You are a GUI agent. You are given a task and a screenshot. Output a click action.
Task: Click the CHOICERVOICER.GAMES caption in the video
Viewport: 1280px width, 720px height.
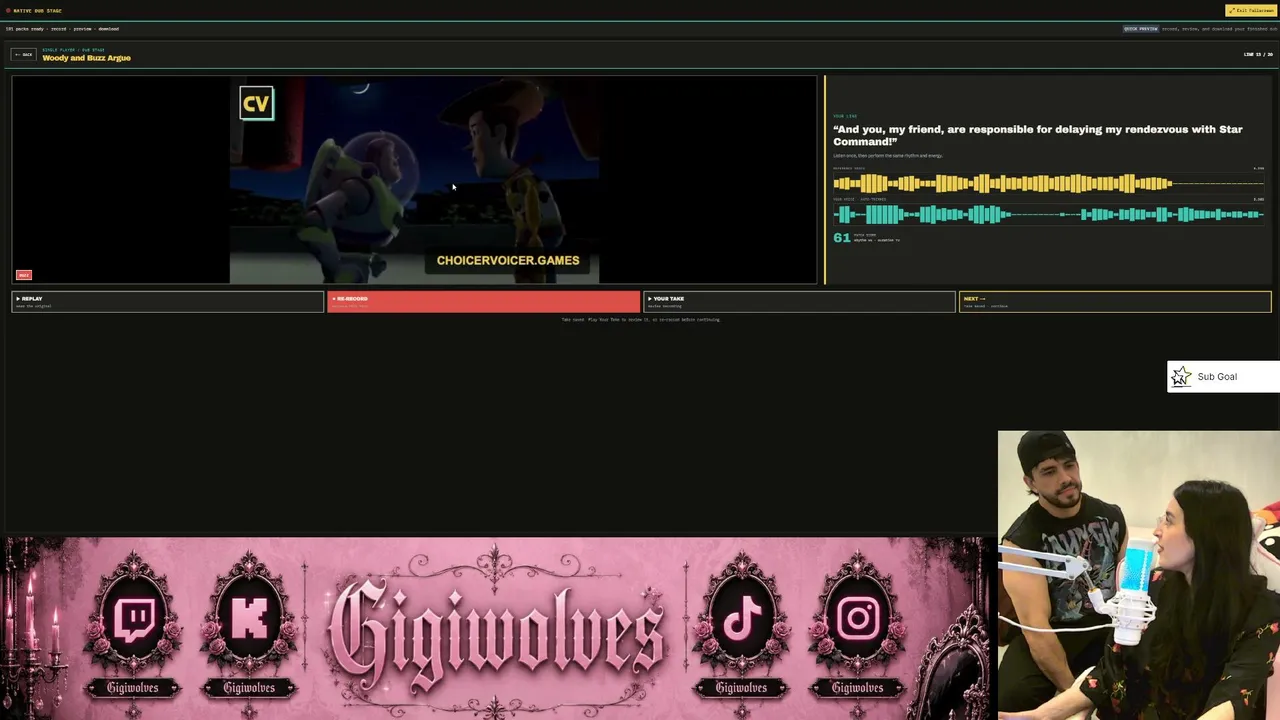[508, 260]
